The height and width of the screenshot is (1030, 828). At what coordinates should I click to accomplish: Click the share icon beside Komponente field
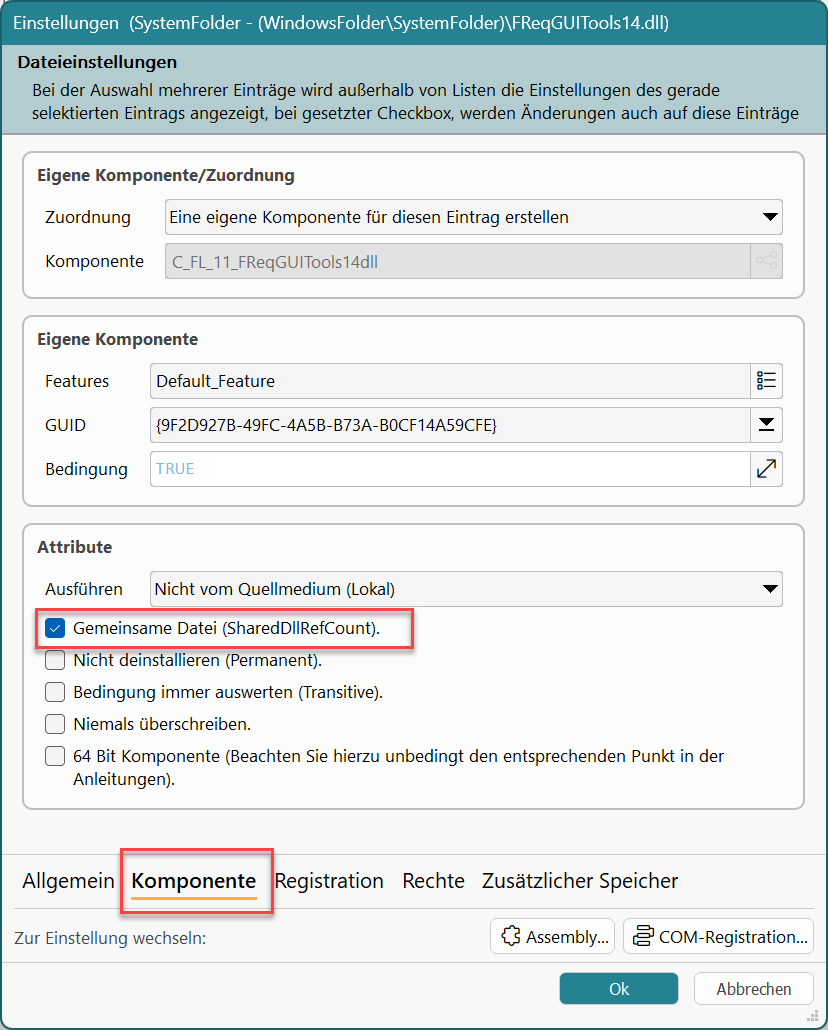tap(766, 261)
